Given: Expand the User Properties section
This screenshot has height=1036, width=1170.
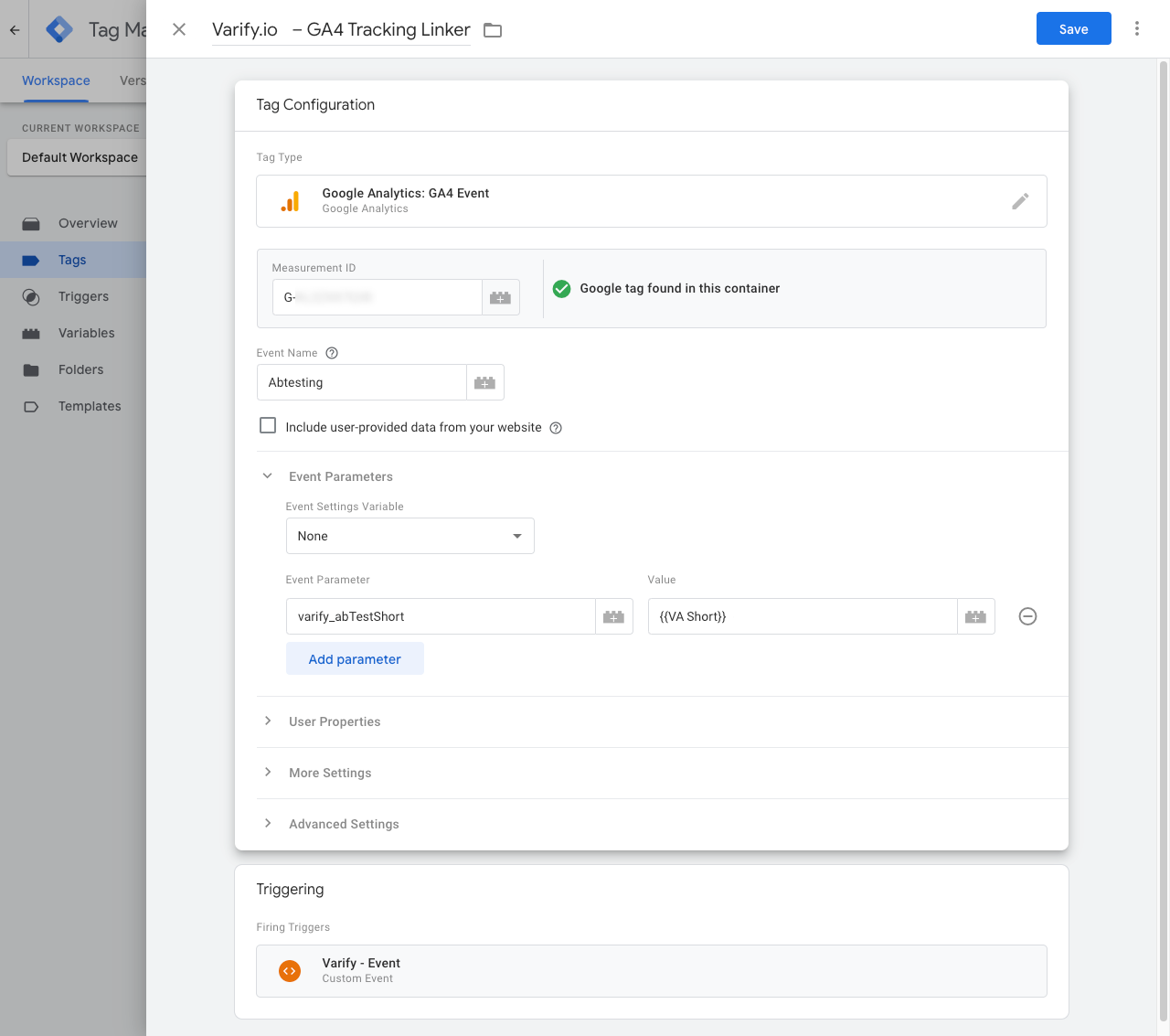Looking at the screenshot, I should coord(268,721).
